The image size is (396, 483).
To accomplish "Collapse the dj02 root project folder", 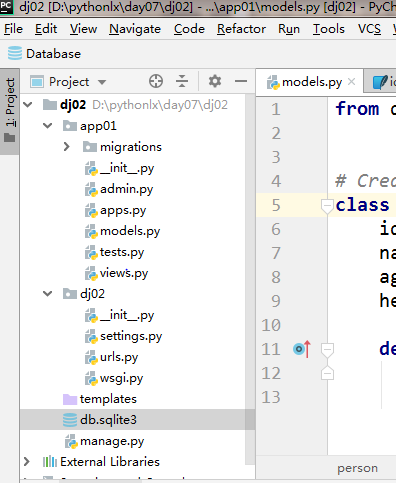I will point(28,105).
